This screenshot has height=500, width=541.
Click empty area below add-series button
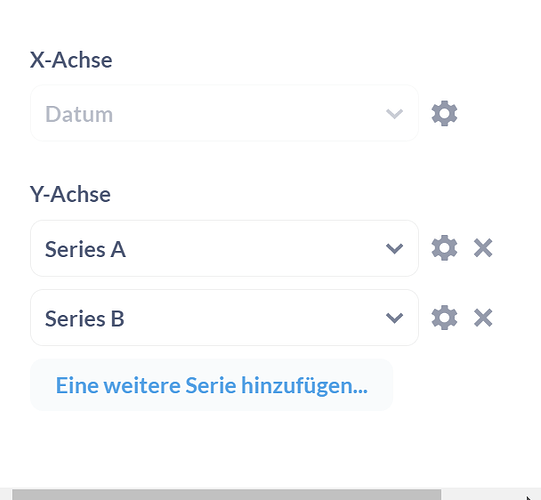point(242,449)
